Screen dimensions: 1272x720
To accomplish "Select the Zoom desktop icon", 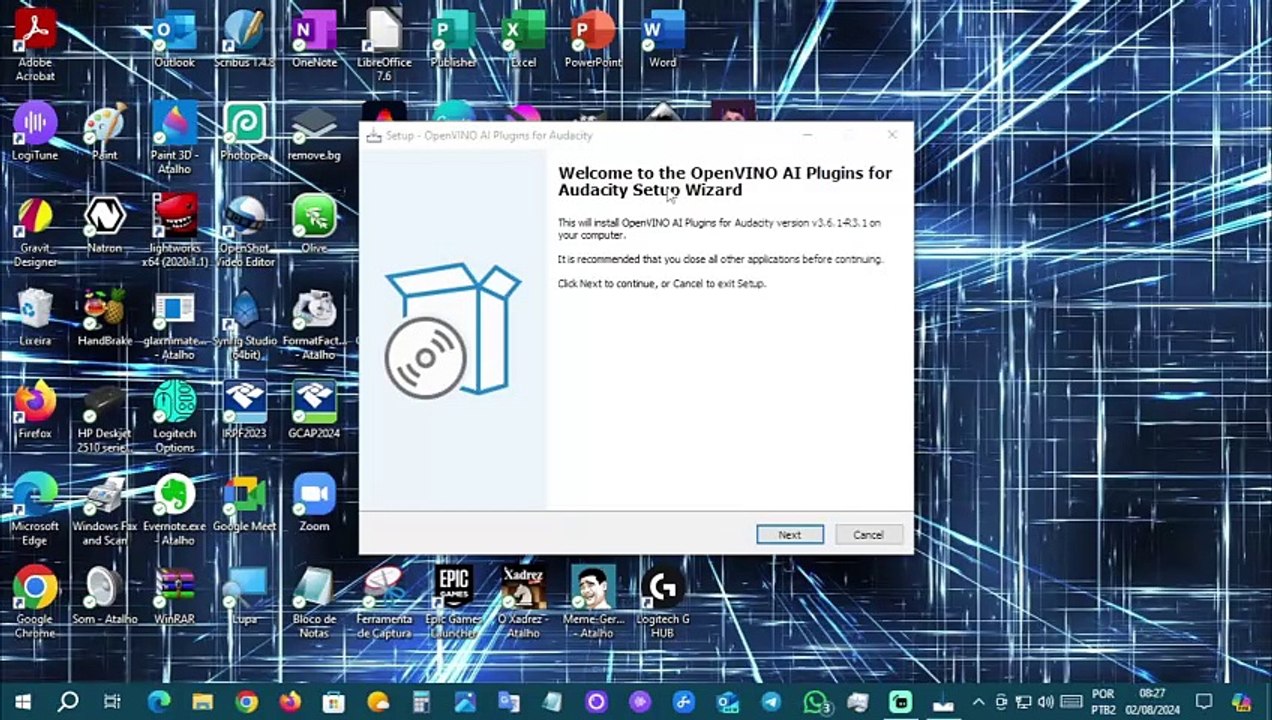I will point(314,503).
